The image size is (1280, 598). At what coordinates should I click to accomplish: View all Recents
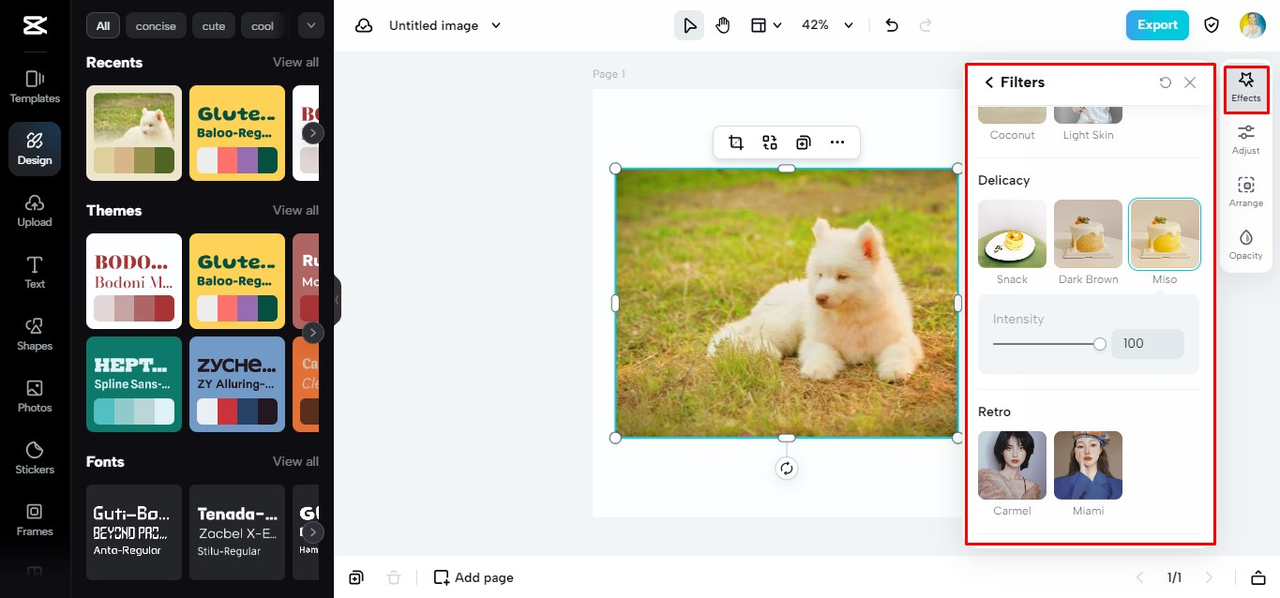point(296,62)
